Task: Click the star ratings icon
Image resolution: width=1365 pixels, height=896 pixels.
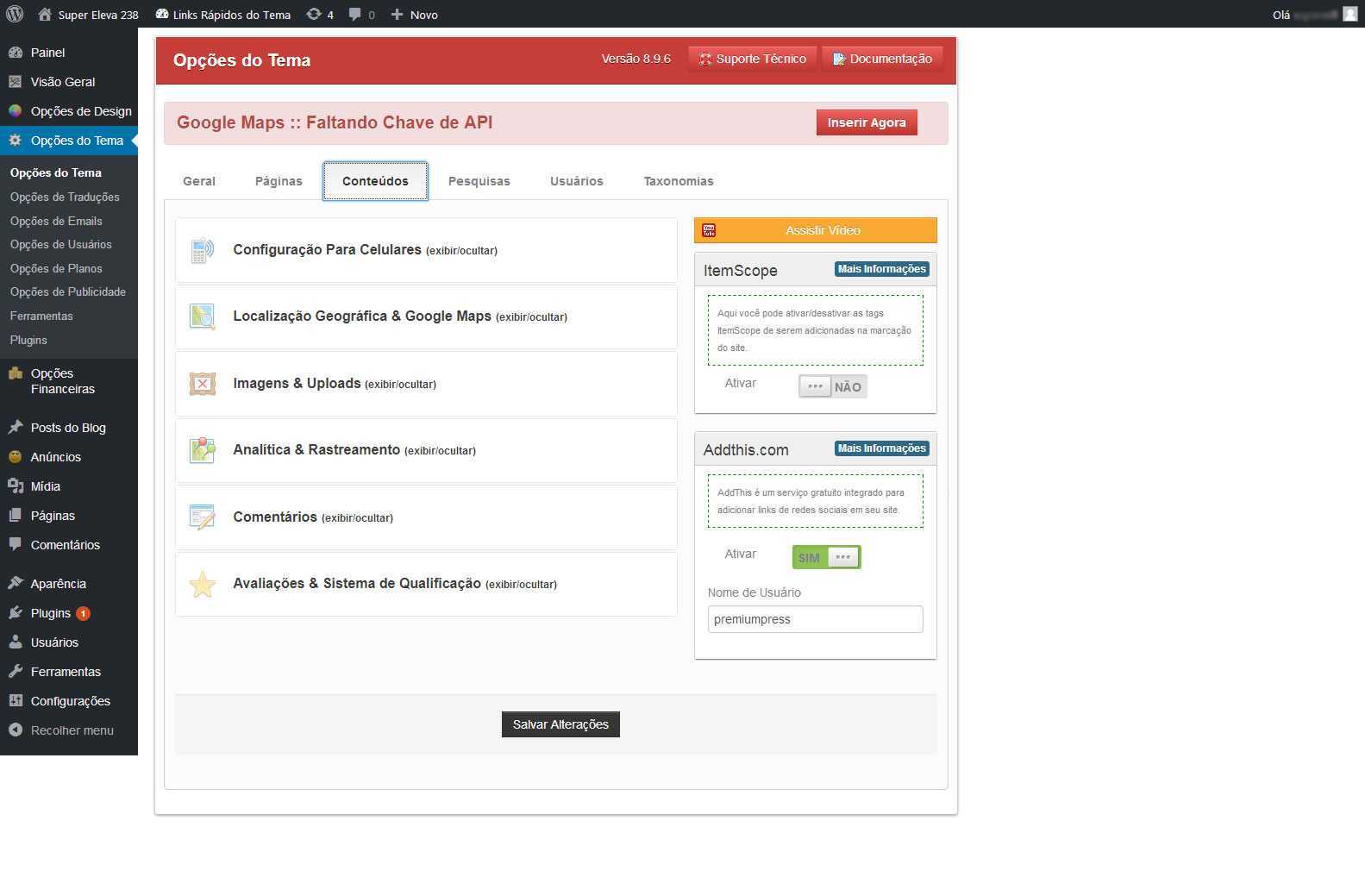Action: coord(202,584)
